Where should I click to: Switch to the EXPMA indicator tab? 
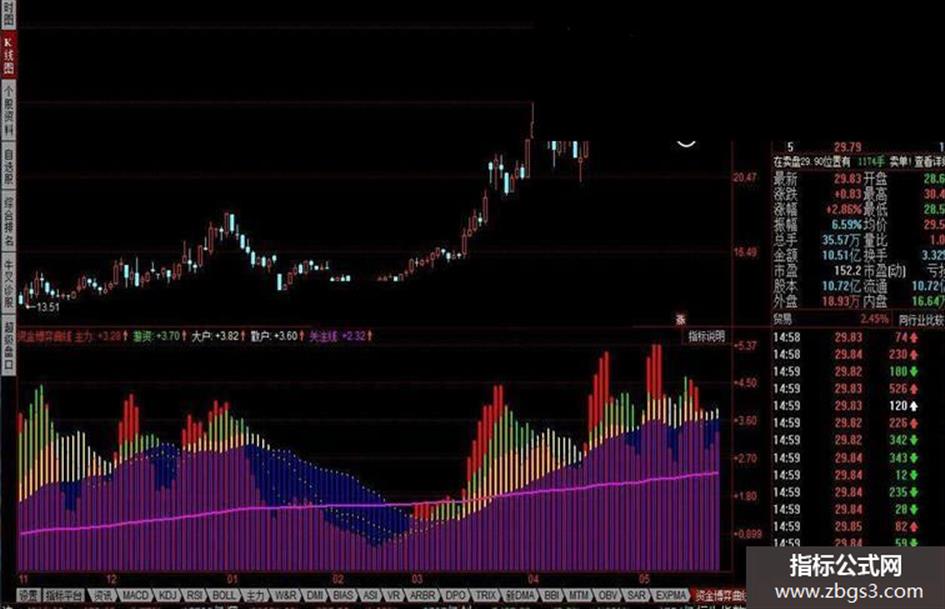(671, 596)
